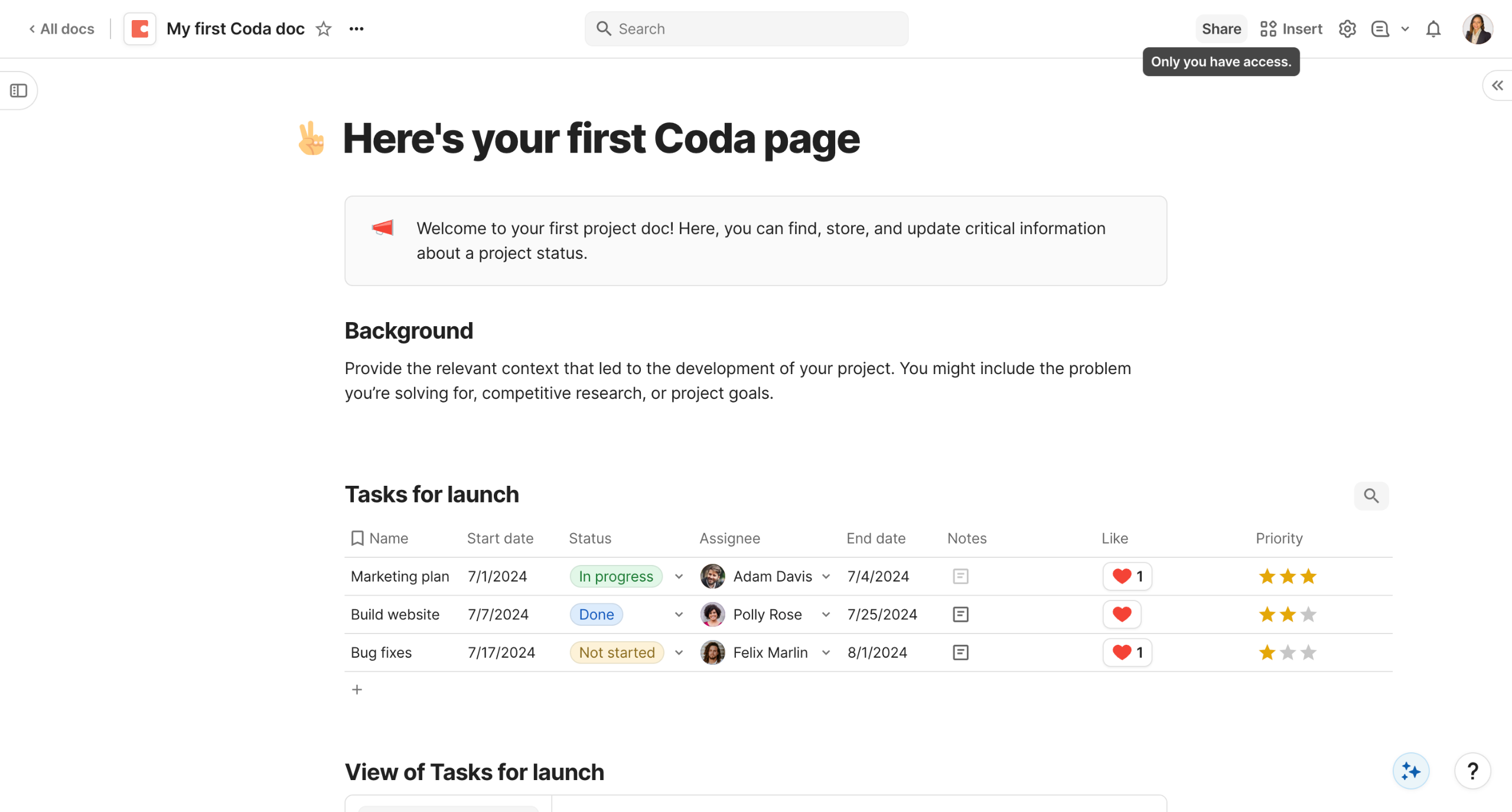Click the Share button
The height and width of the screenshot is (812, 1512).
click(1221, 29)
